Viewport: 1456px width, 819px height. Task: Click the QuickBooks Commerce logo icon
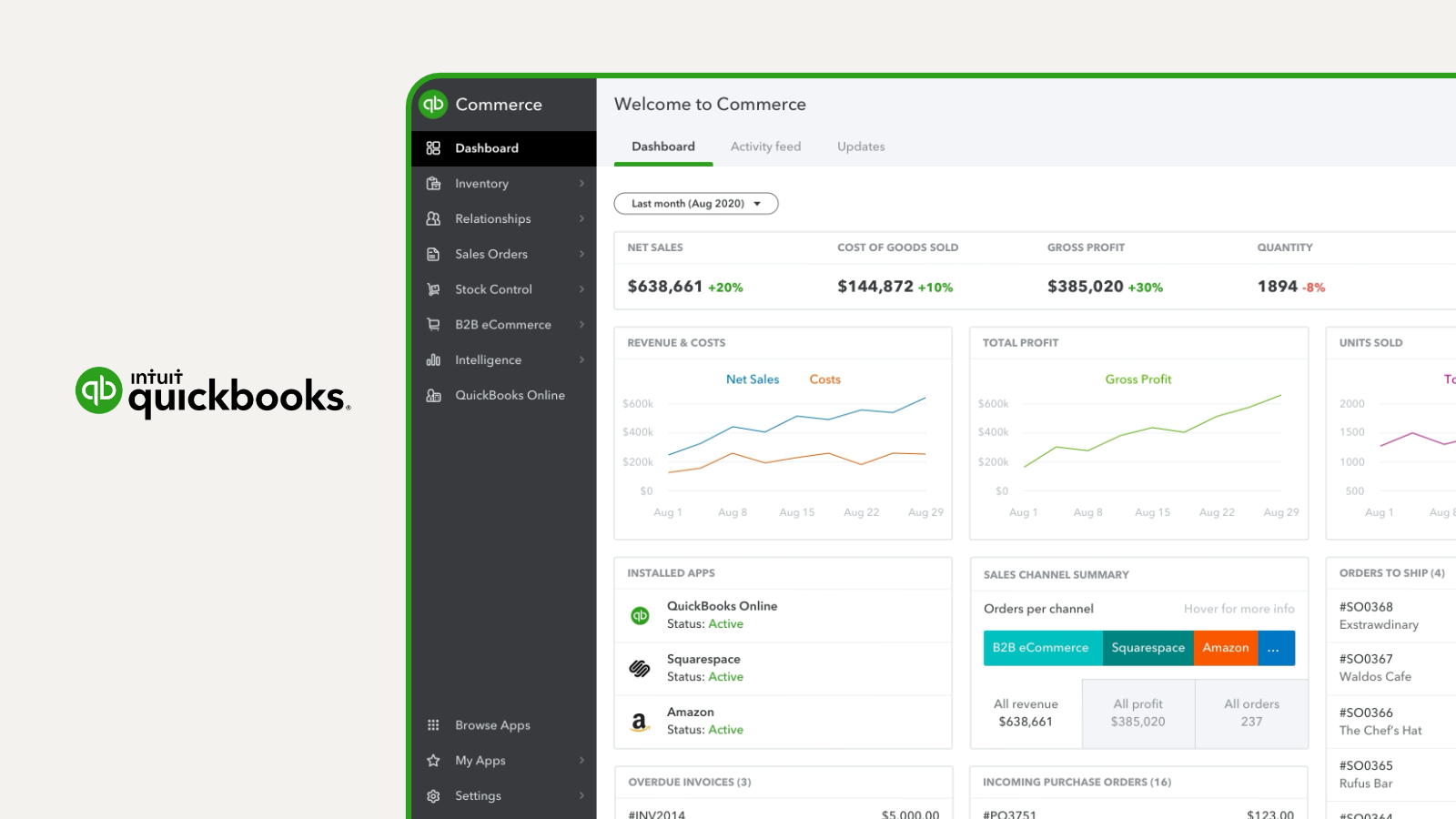pyautogui.click(x=433, y=105)
